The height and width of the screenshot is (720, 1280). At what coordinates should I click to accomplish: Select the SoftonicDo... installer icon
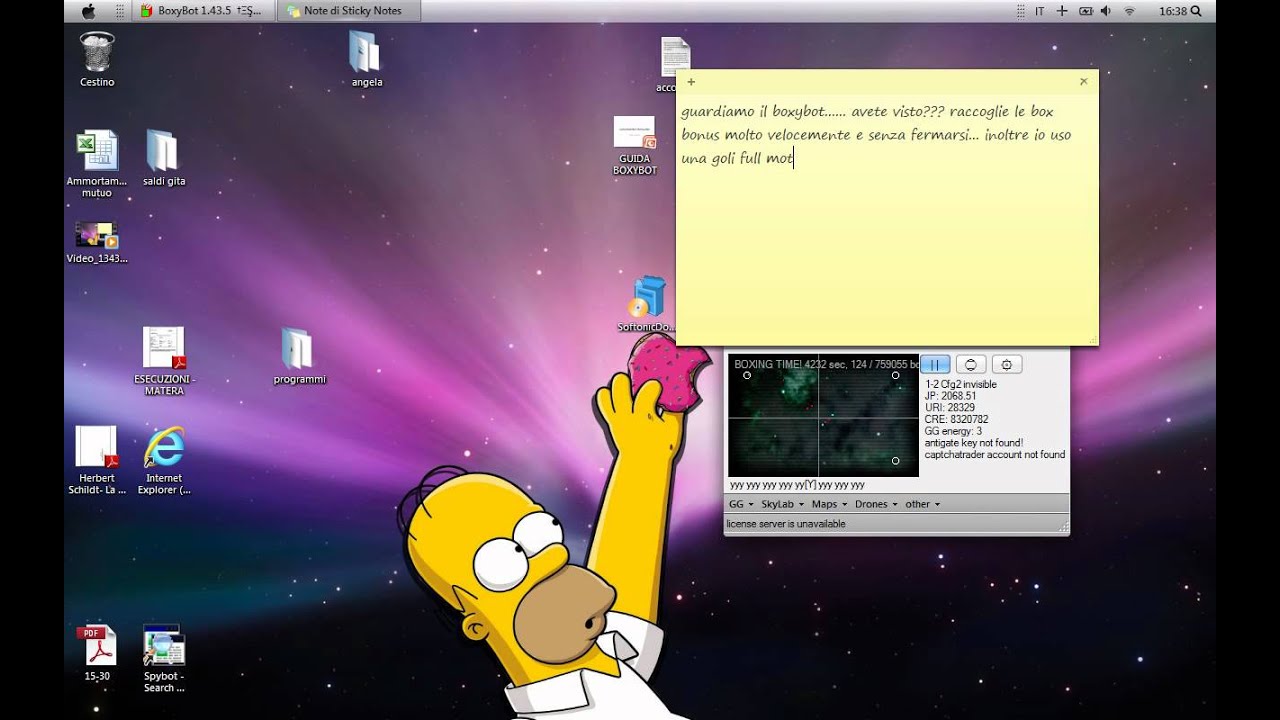point(646,304)
